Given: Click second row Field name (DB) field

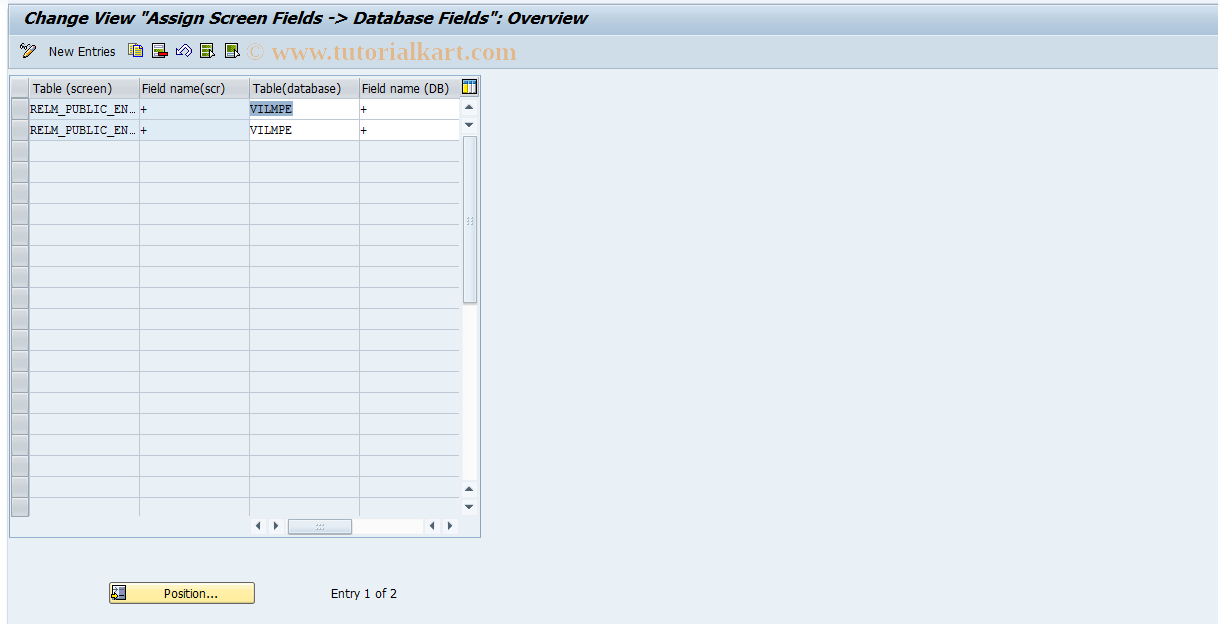Looking at the screenshot, I should pos(410,130).
